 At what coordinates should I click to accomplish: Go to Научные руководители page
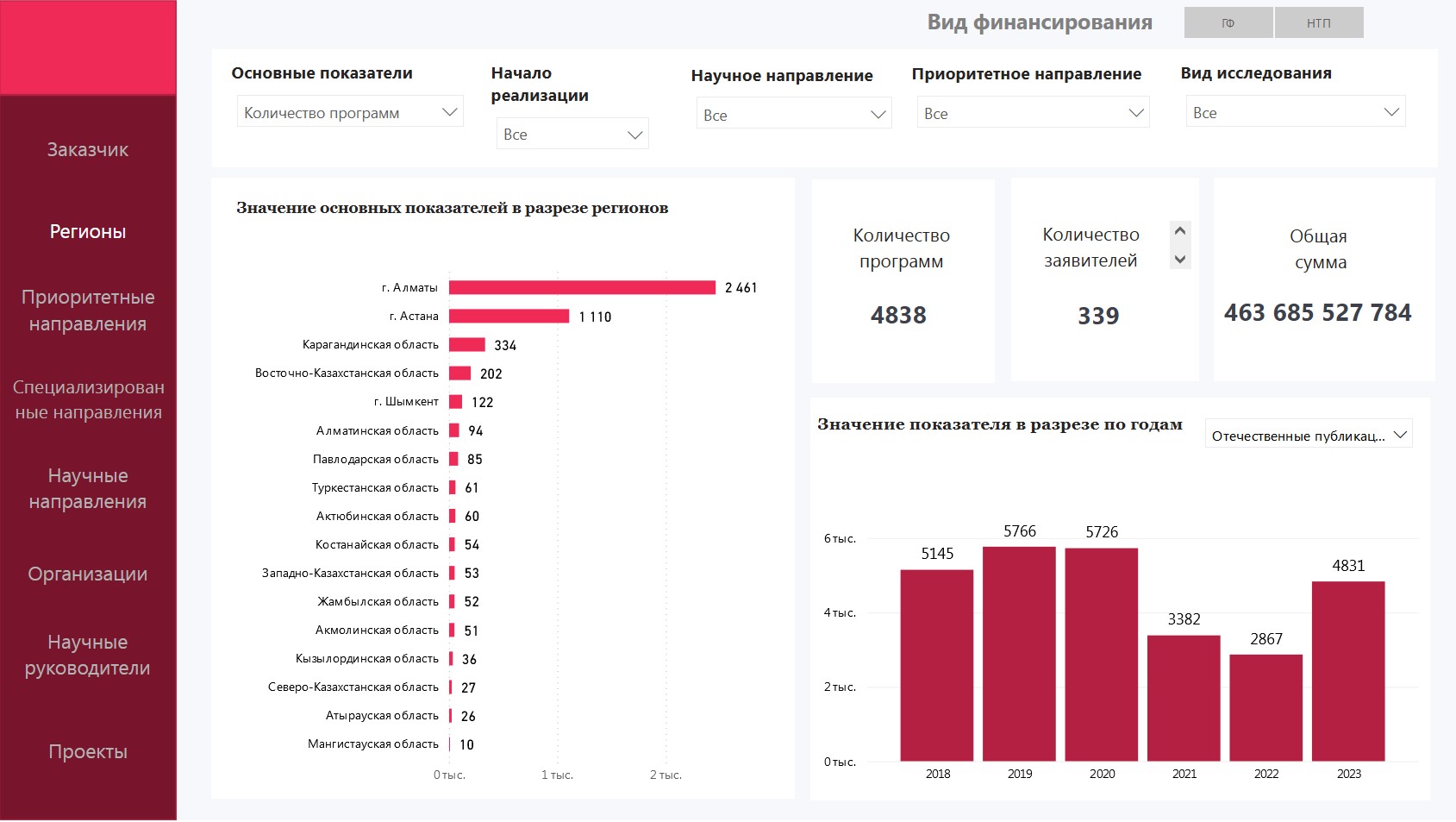coord(88,656)
